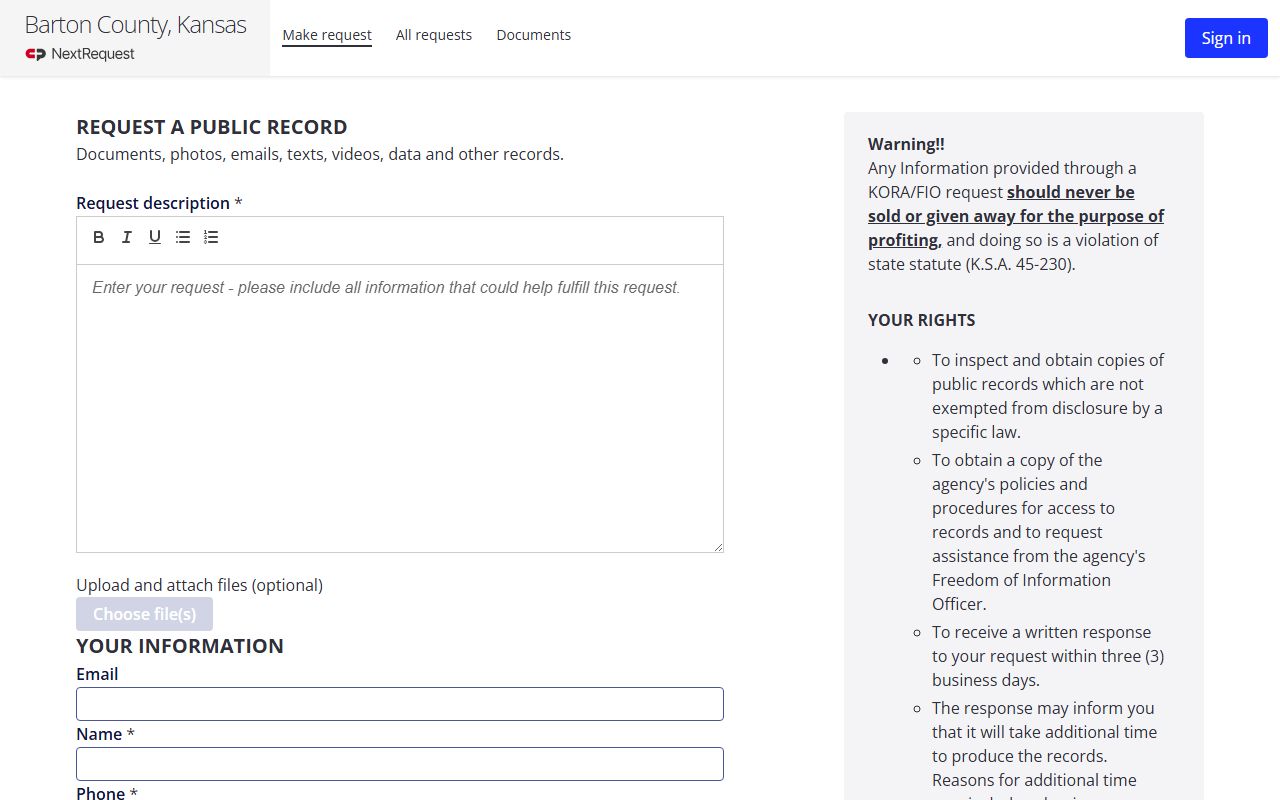Click the NextRequest brand text

[x=93, y=54]
